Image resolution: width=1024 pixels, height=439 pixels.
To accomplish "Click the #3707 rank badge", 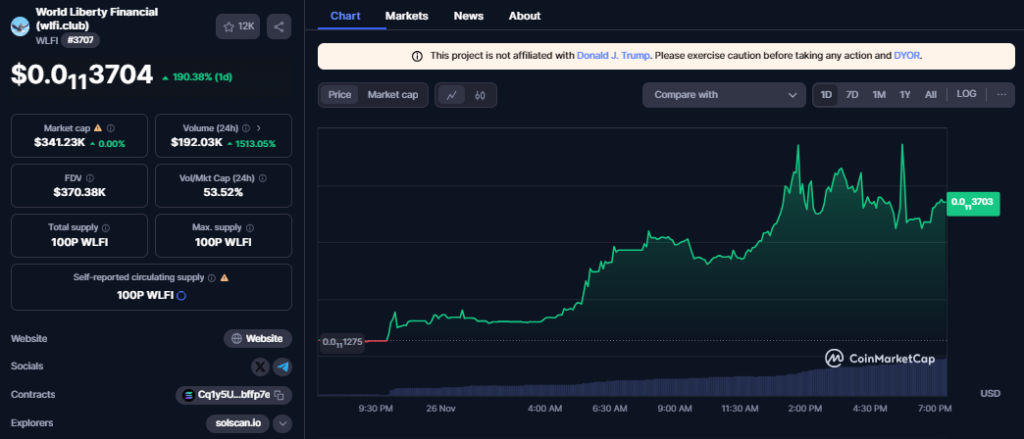I will [80, 41].
